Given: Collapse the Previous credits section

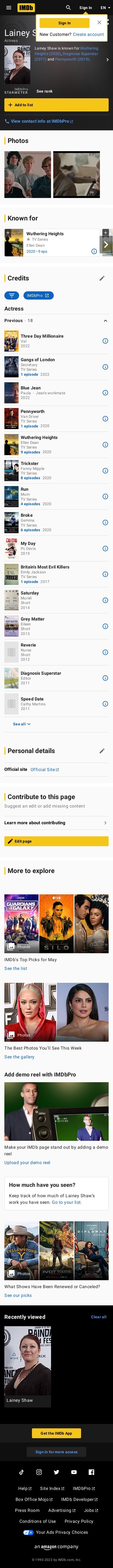Looking at the screenshot, I should pos(105,320).
